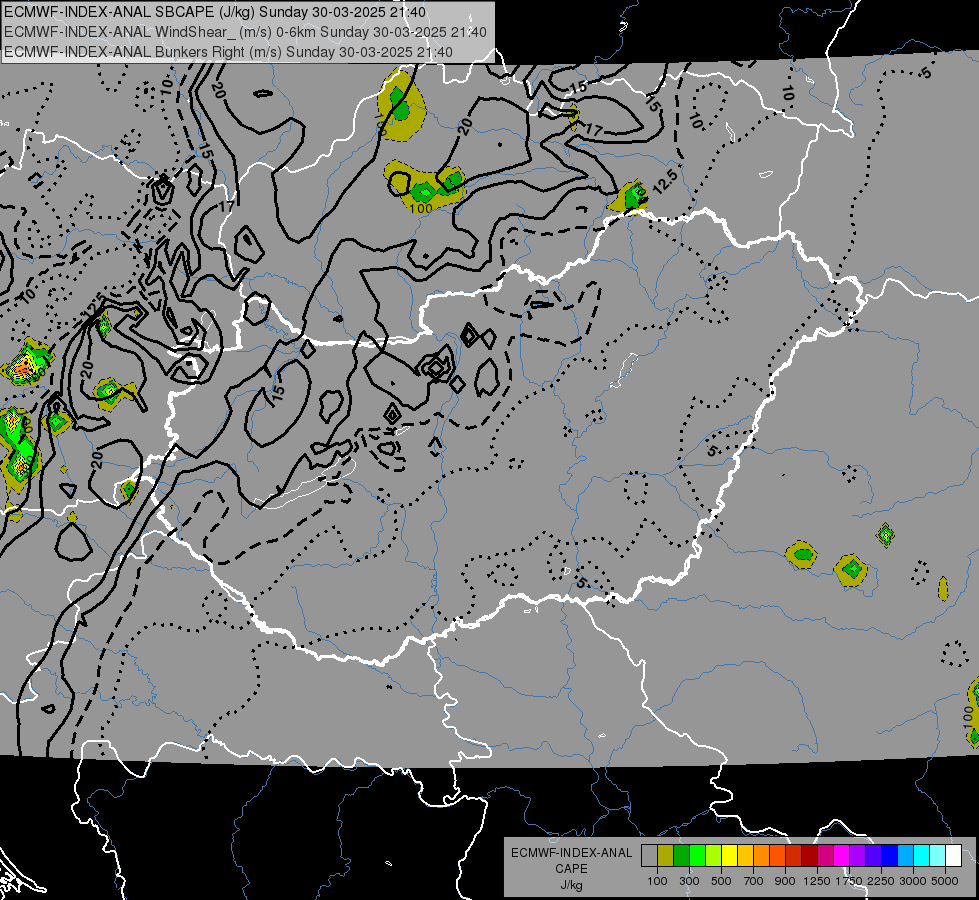Click the 5000 tick label in the legend

click(x=945, y=881)
